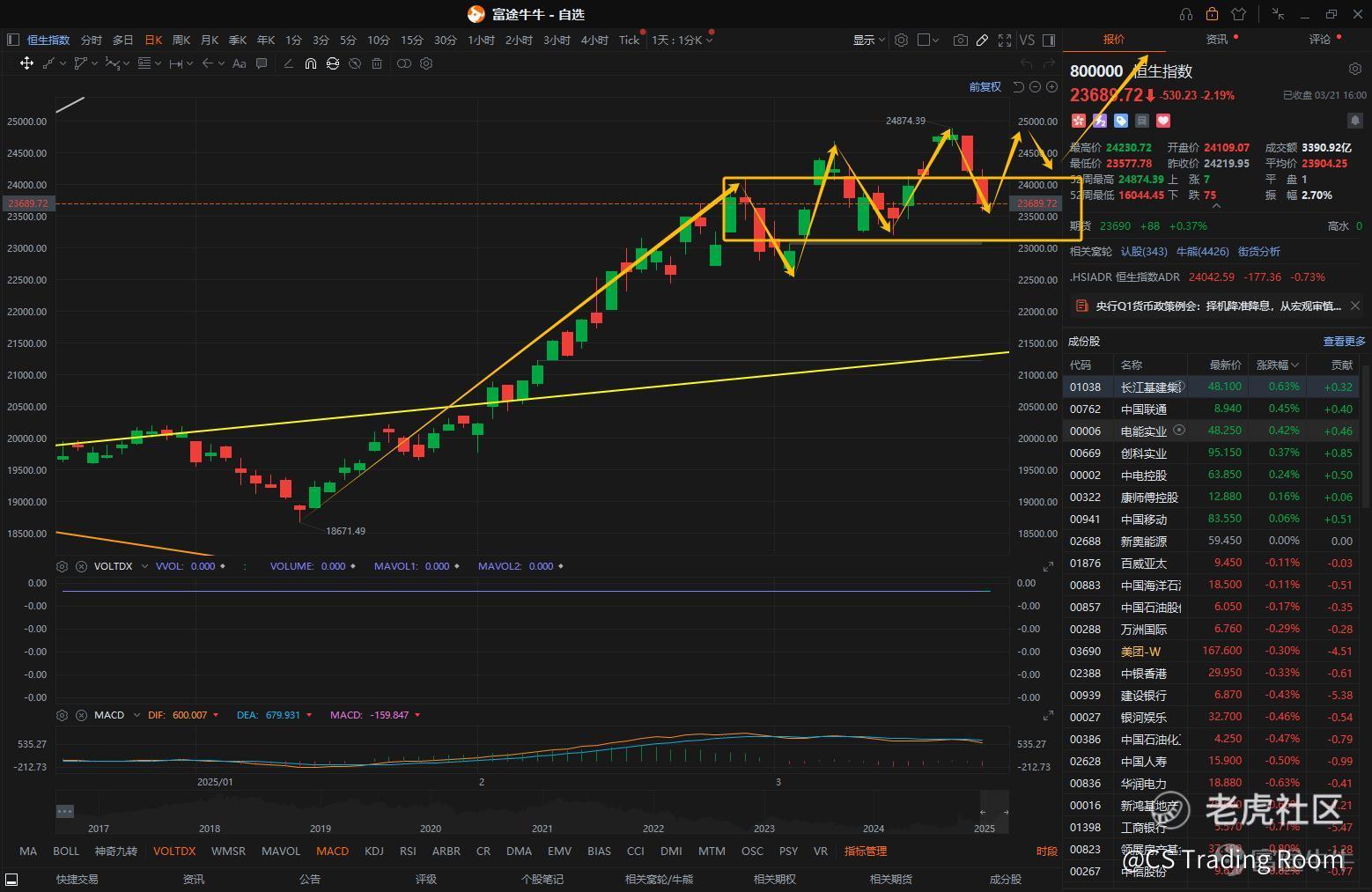Select the 分时 intraday view
Viewport: 1372px width, 892px height.
point(92,40)
